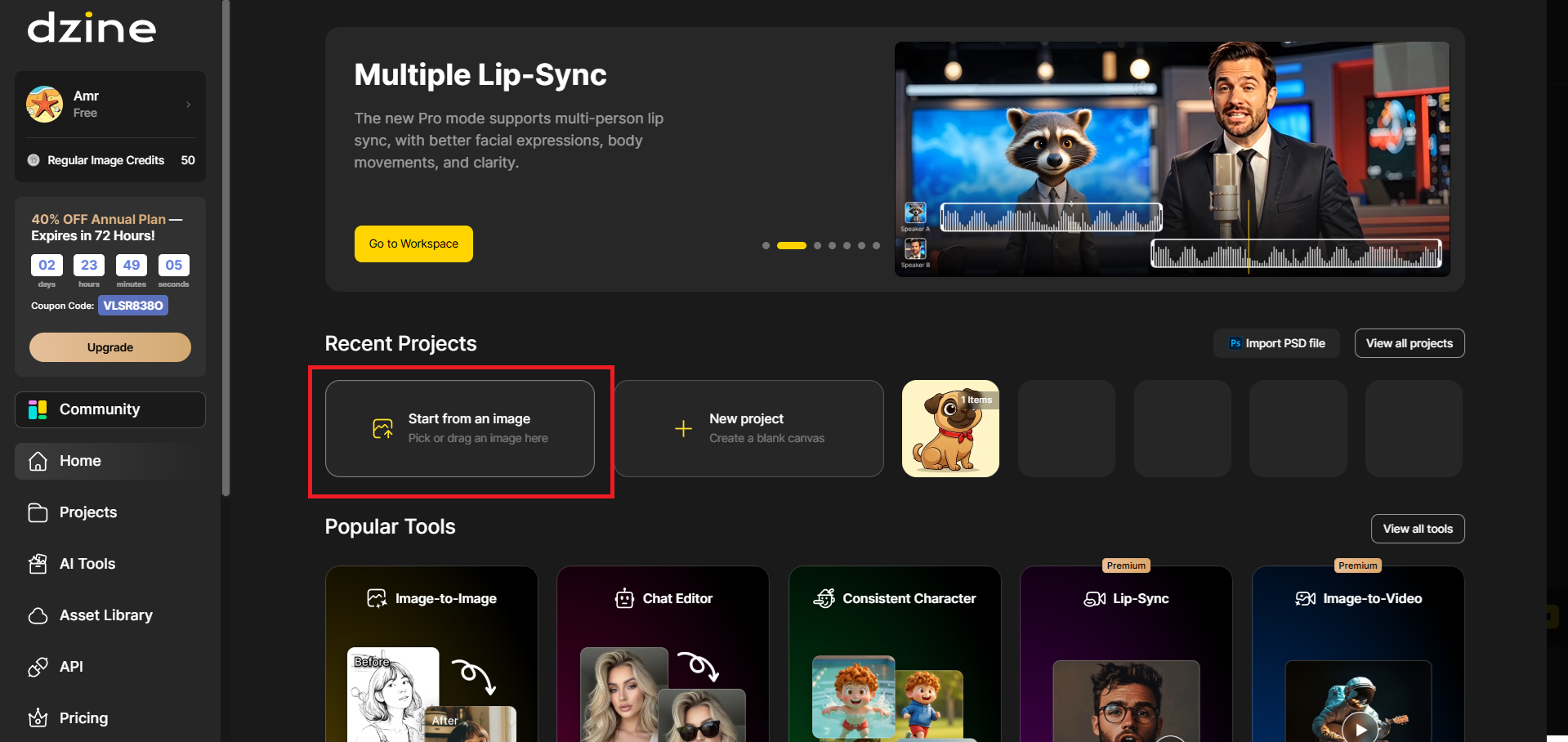Click the Consistent Character tool icon

824,599
